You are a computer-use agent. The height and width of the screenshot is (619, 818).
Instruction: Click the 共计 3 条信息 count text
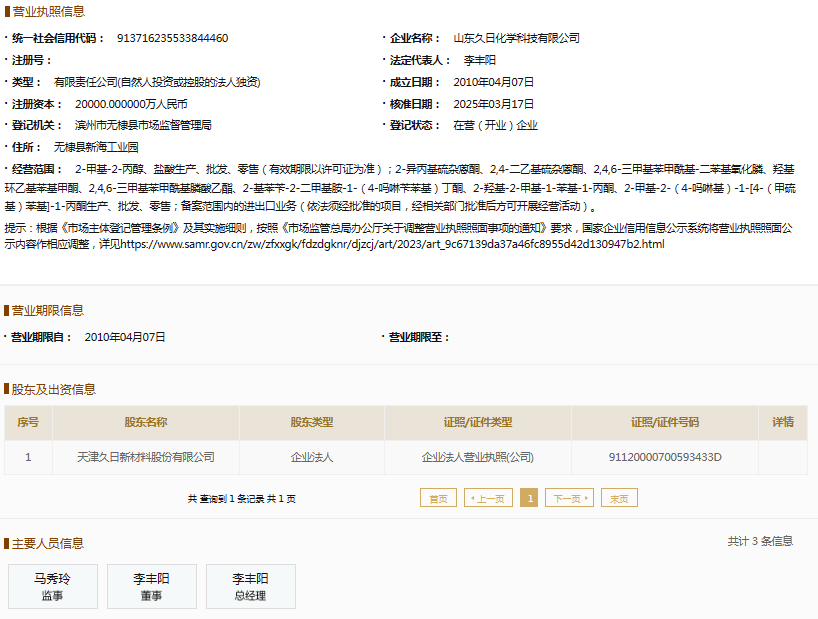tap(760, 541)
